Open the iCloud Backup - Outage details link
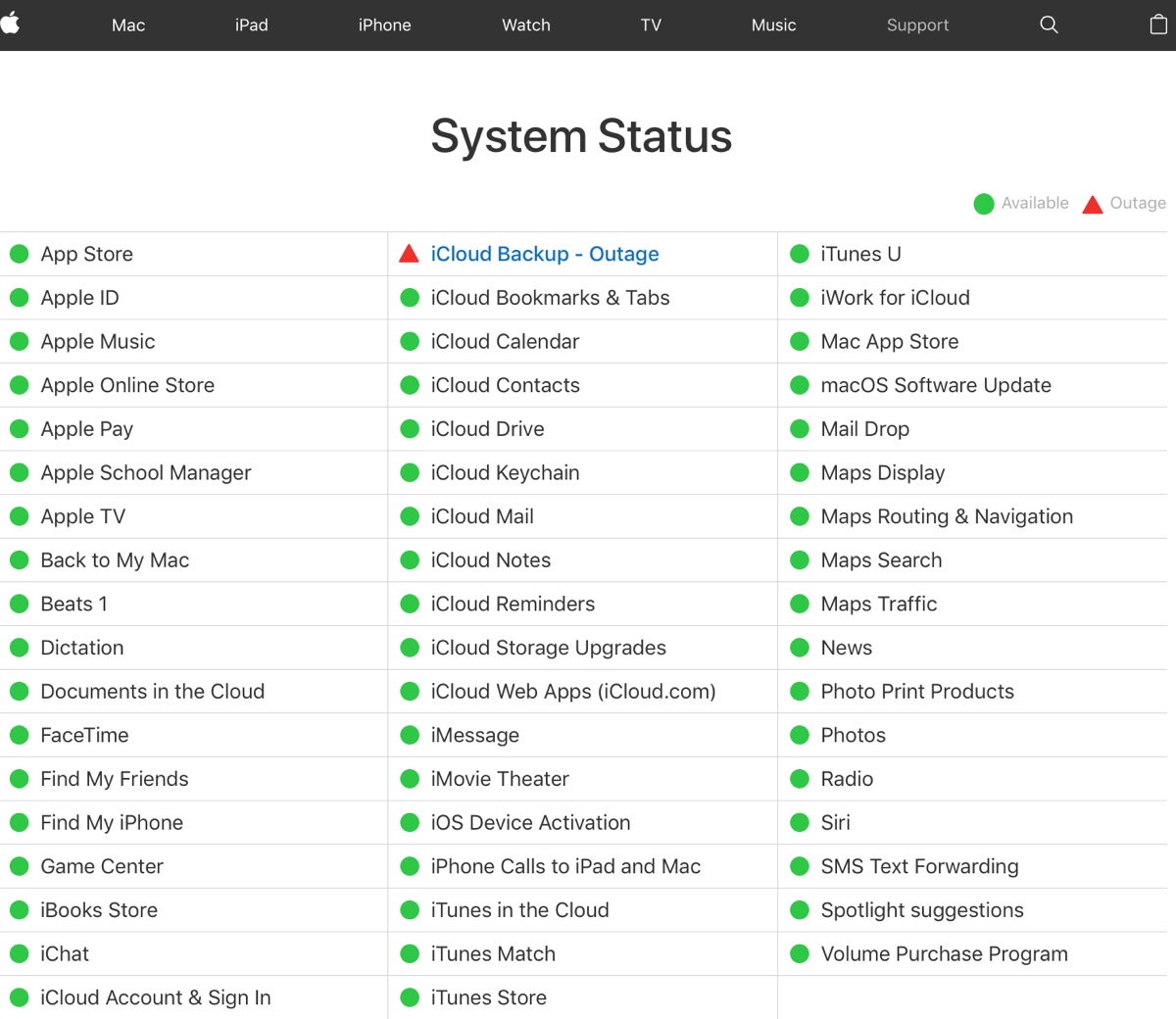This screenshot has width=1176, height=1019. 544,253
